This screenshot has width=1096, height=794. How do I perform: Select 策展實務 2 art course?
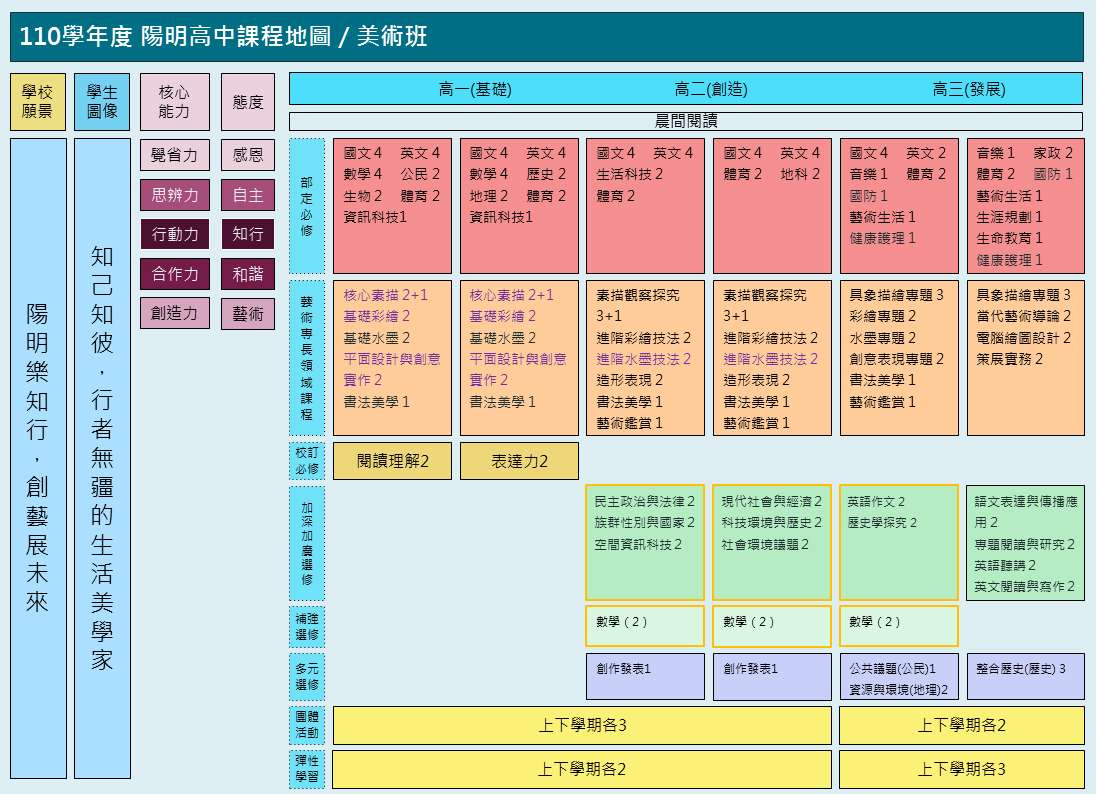click(1009, 359)
